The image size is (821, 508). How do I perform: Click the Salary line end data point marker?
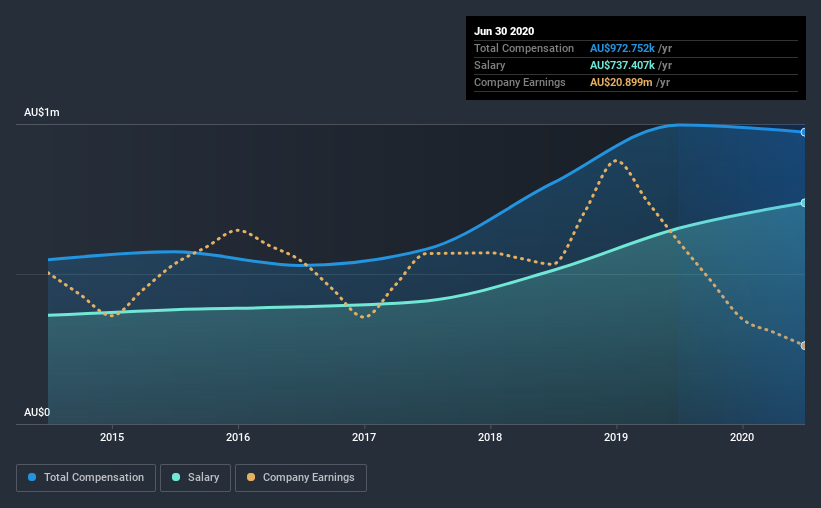click(x=804, y=203)
